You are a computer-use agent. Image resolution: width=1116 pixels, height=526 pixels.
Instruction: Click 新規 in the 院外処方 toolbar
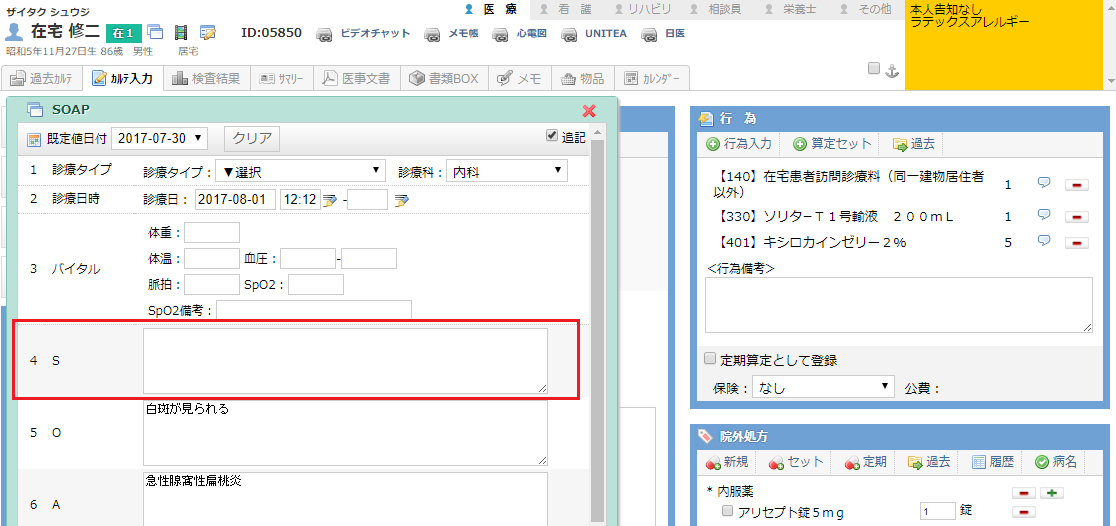pos(727,462)
